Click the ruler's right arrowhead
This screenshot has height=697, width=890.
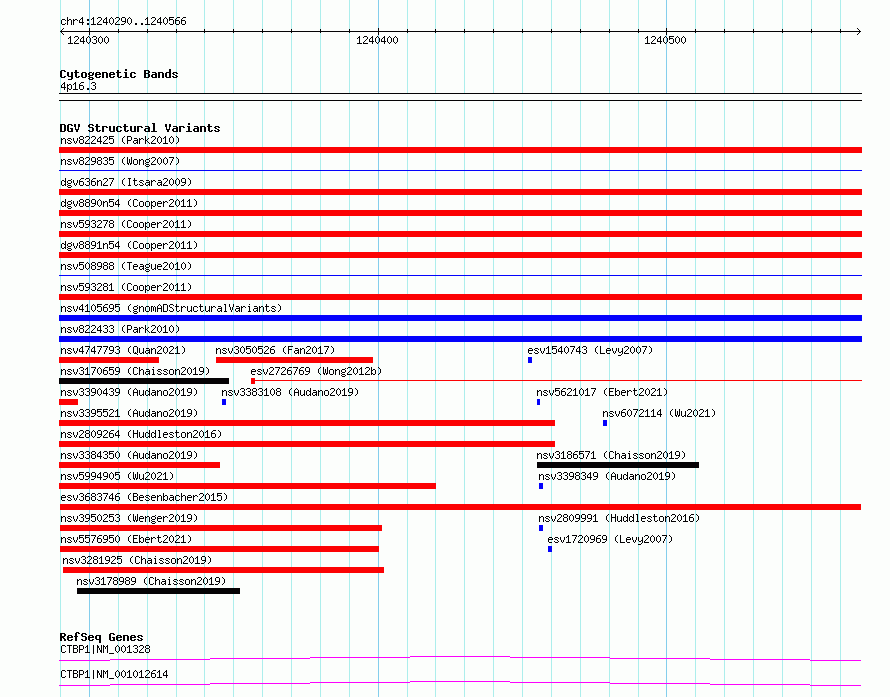(859, 31)
